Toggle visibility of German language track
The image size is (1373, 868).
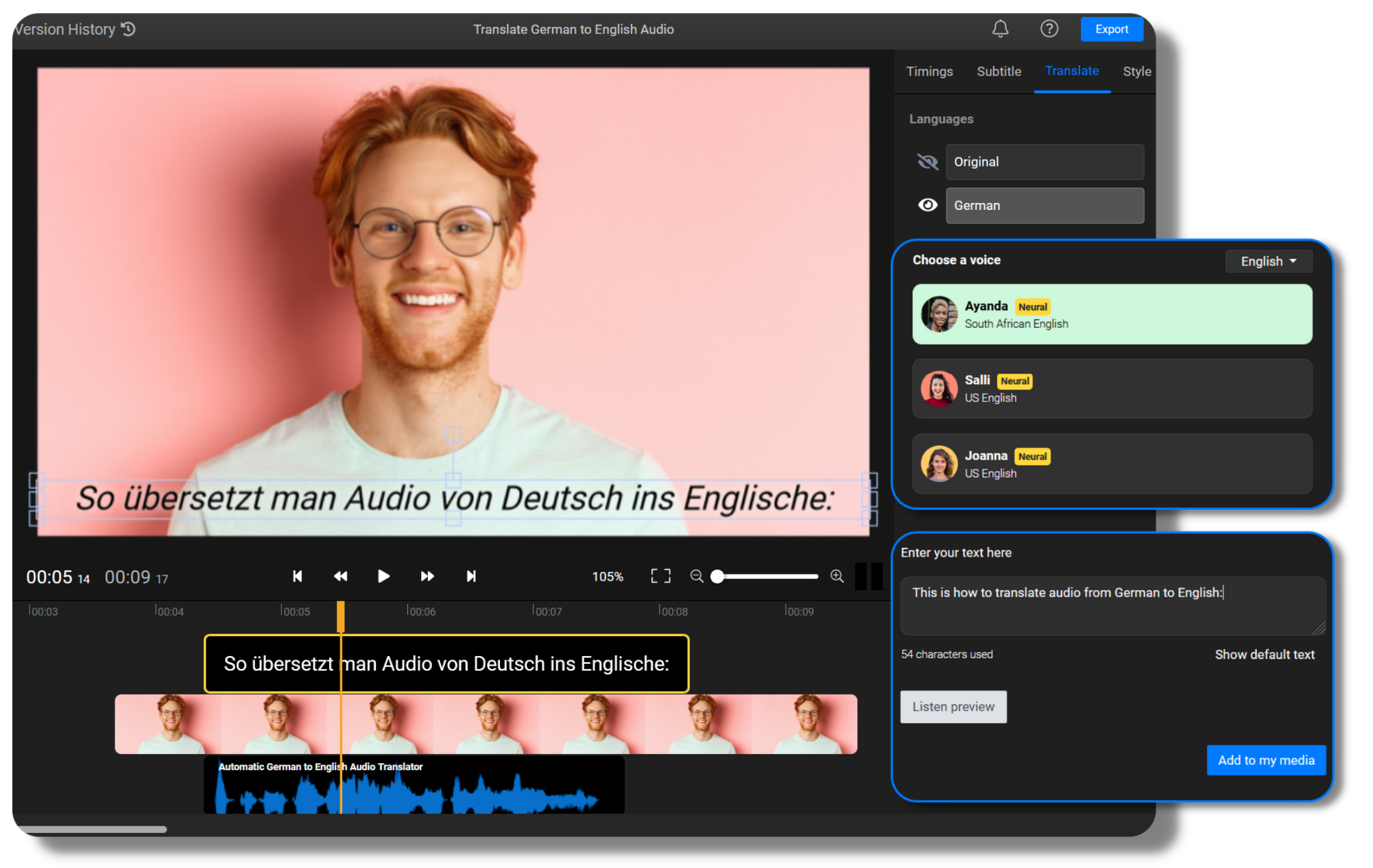(x=927, y=205)
